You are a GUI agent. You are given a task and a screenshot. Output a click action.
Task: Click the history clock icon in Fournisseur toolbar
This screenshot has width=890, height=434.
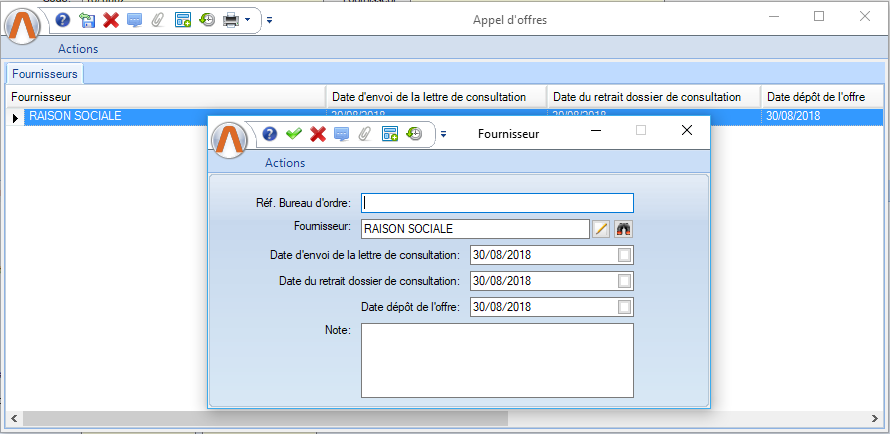415,134
